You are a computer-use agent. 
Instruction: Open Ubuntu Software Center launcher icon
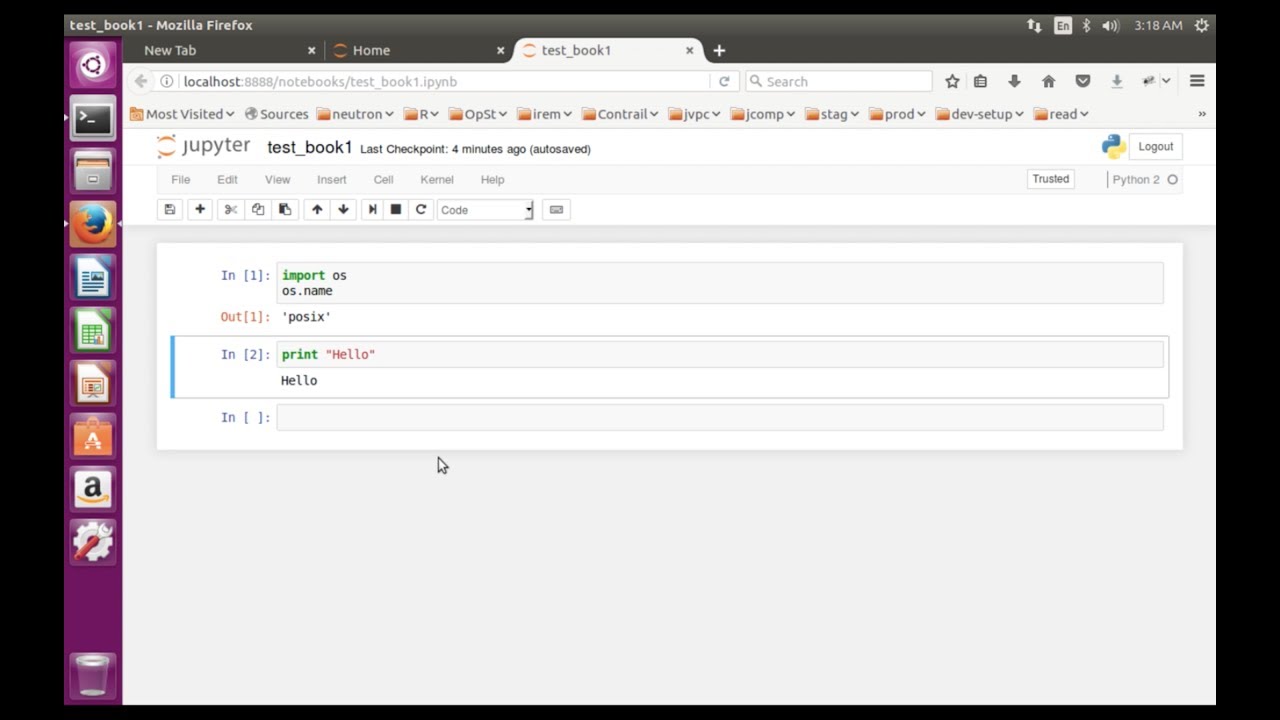click(93, 435)
